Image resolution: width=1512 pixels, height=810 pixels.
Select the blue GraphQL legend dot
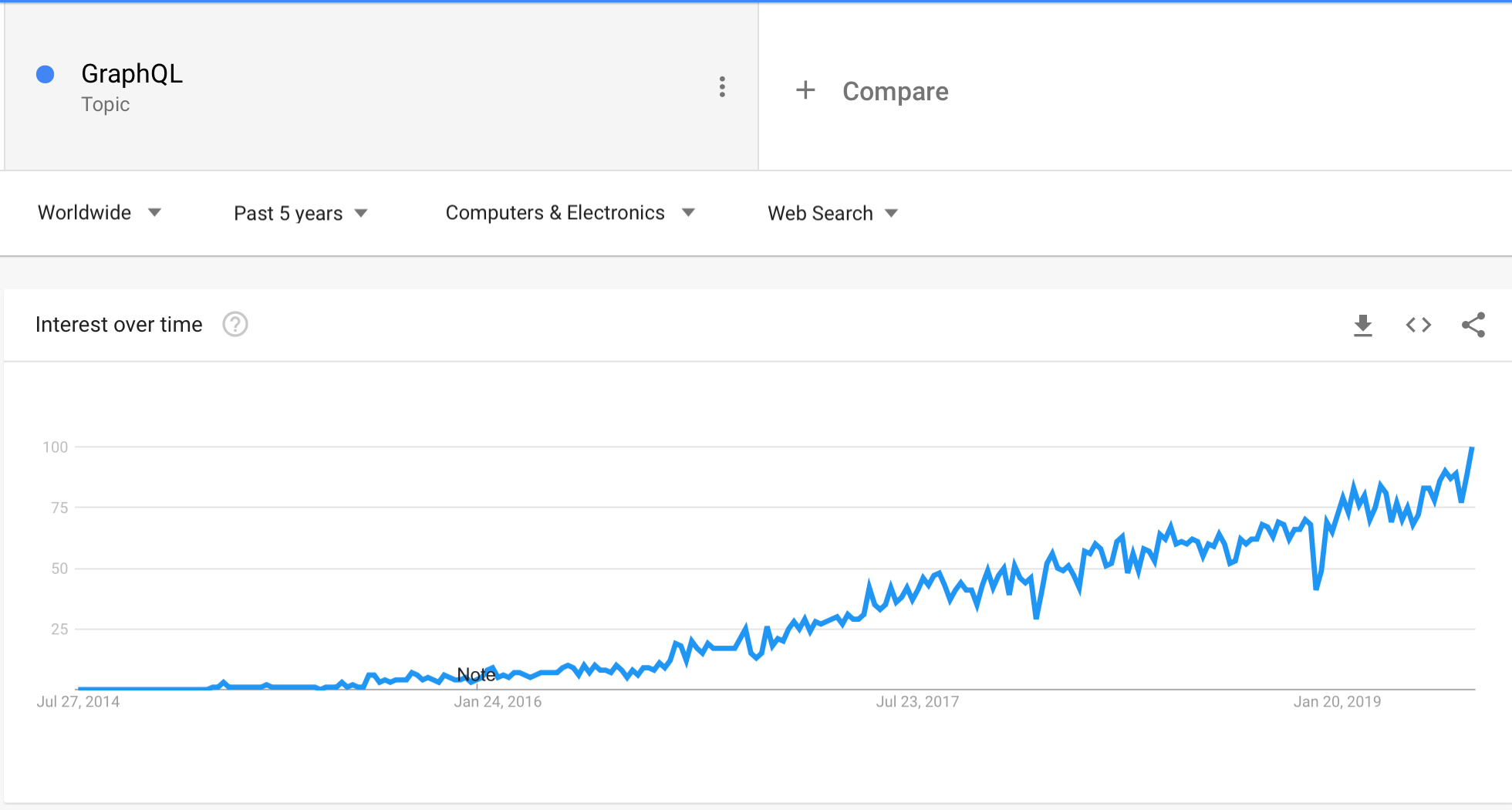46,73
